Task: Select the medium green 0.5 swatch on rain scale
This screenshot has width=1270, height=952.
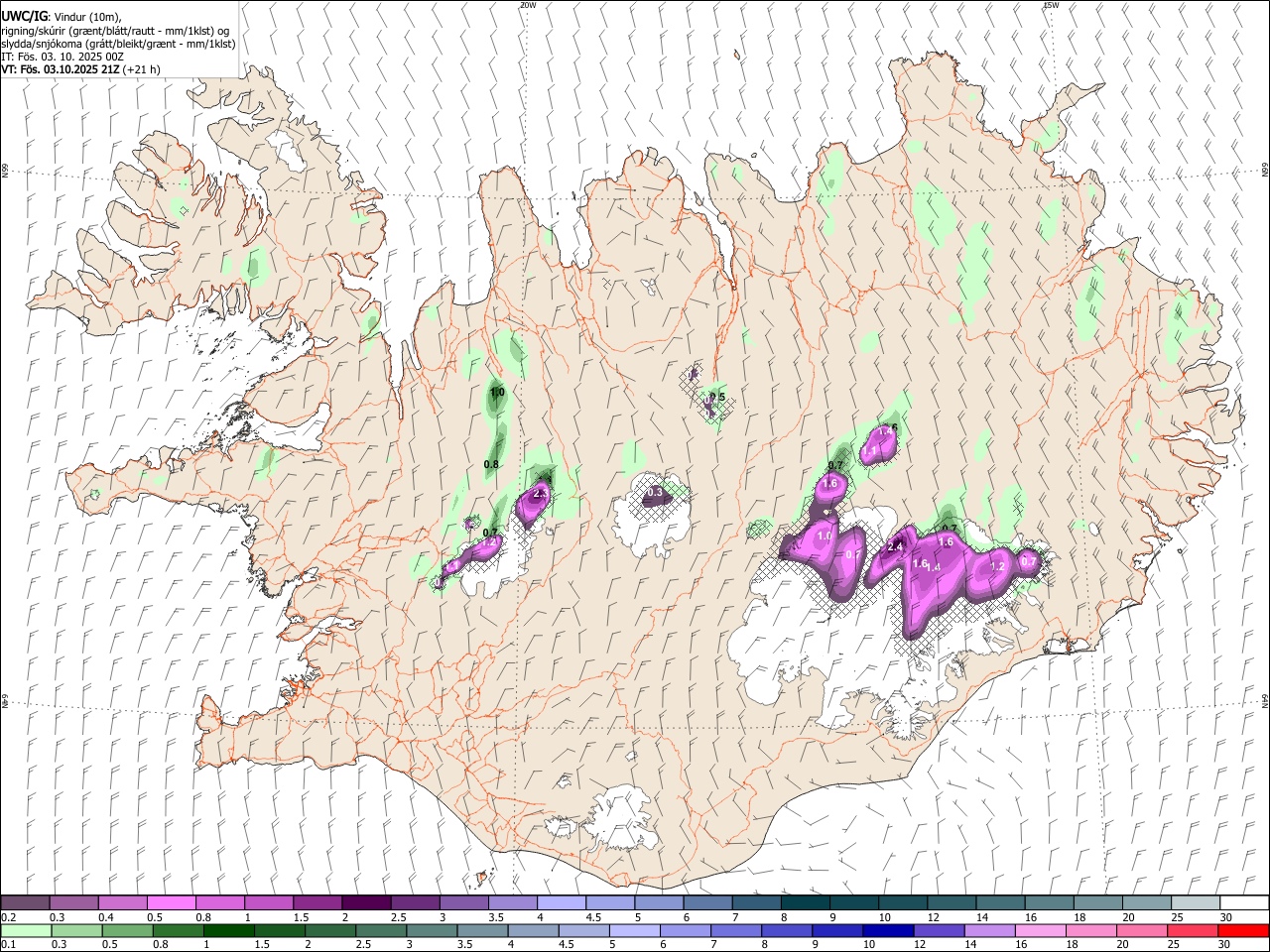Action: (128, 931)
